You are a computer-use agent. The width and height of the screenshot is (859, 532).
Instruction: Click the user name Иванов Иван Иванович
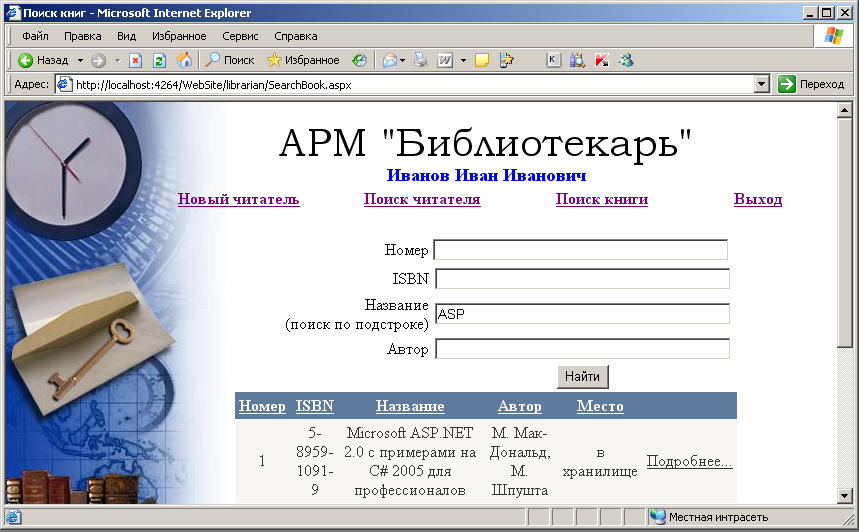(x=486, y=175)
